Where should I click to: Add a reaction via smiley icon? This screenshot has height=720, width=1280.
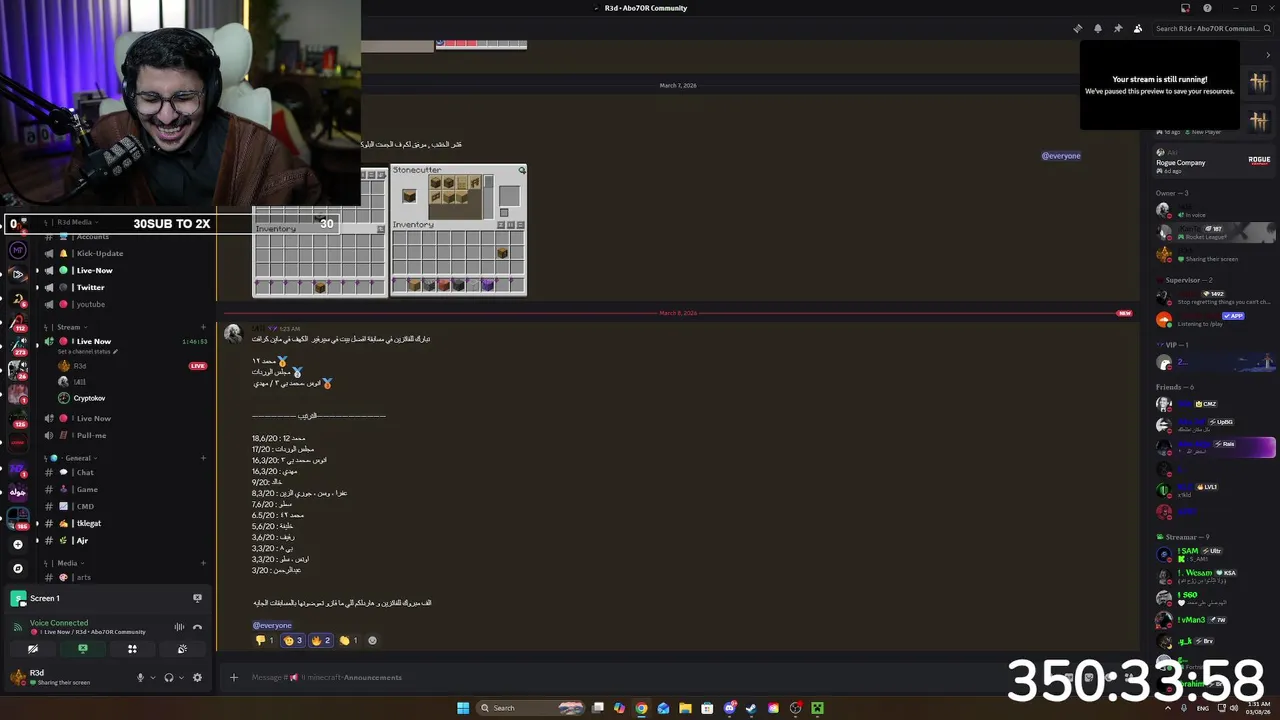click(x=372, y=640)
